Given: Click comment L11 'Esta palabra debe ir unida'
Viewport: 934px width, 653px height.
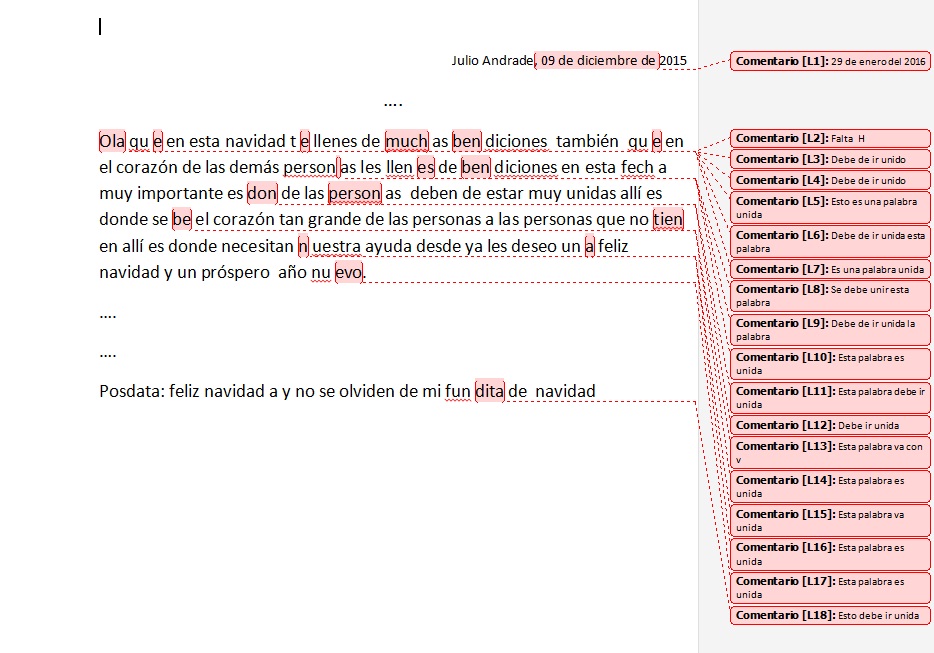Looking at the screenshot, I should click(x=830, y=397).
